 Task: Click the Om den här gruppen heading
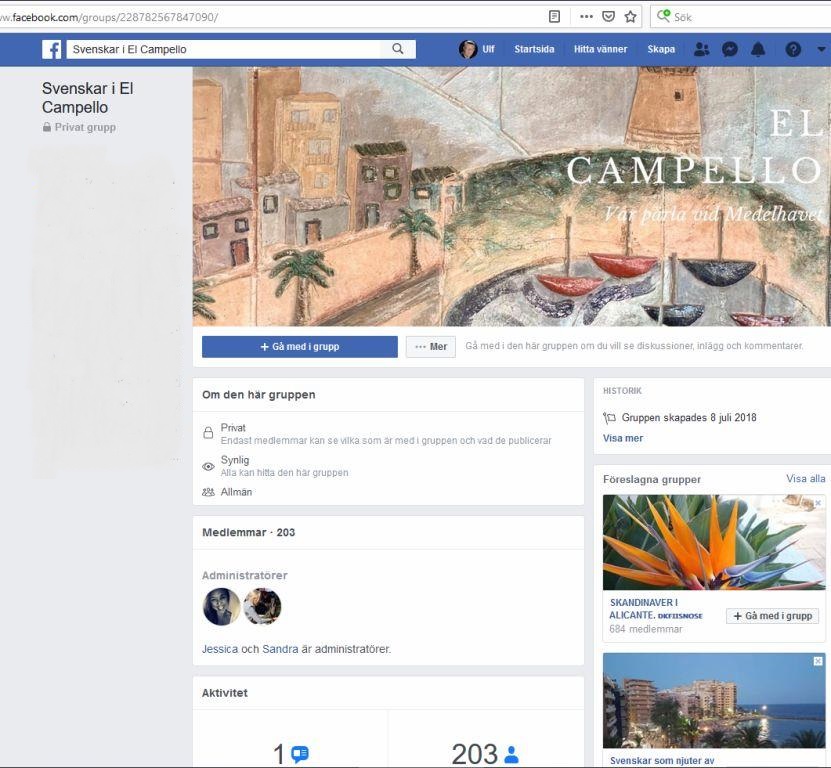[259, 394]
